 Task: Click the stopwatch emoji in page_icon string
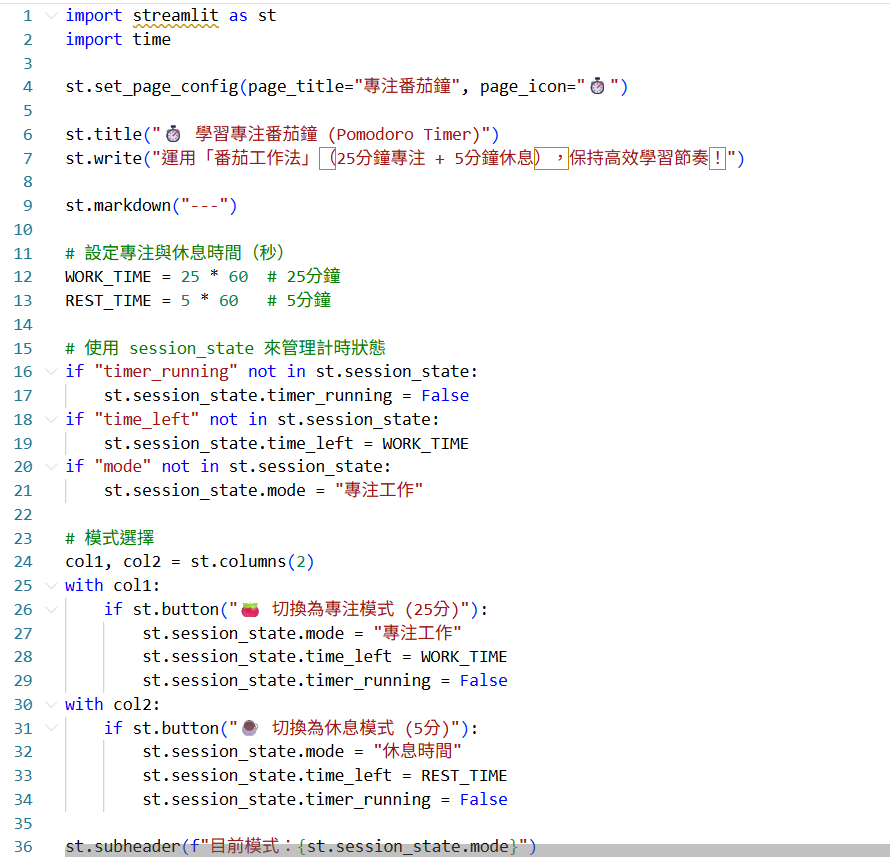(597, 86)
